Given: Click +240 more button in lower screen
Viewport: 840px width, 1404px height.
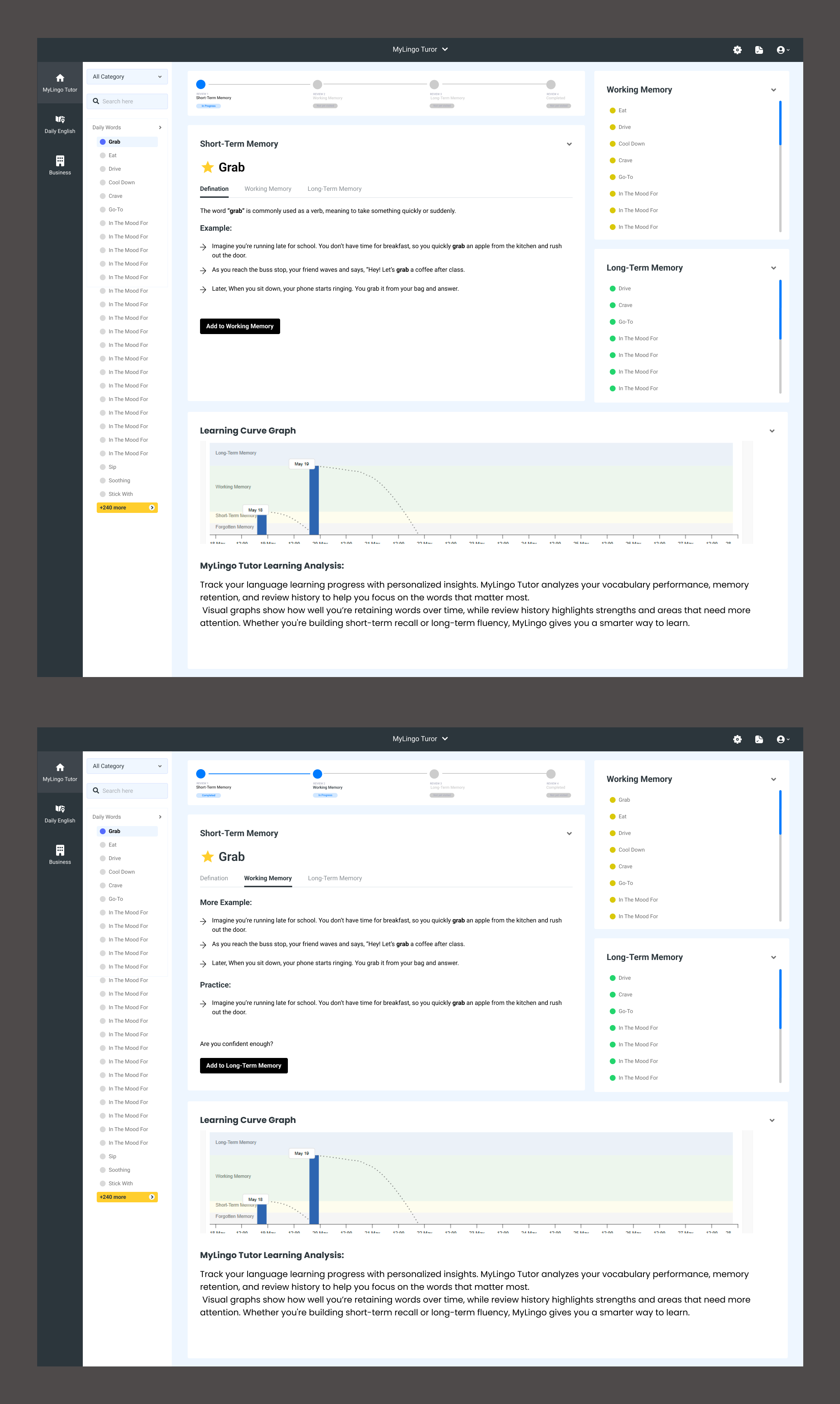Looking at the screenshot, I should tap(127, 1197).
